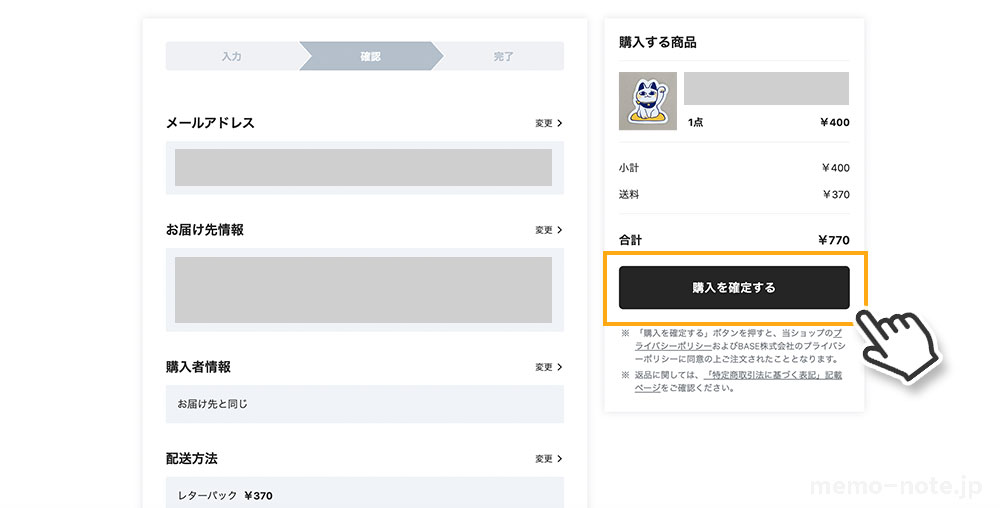Select the 入力 step in progress bar

(232, 56)
